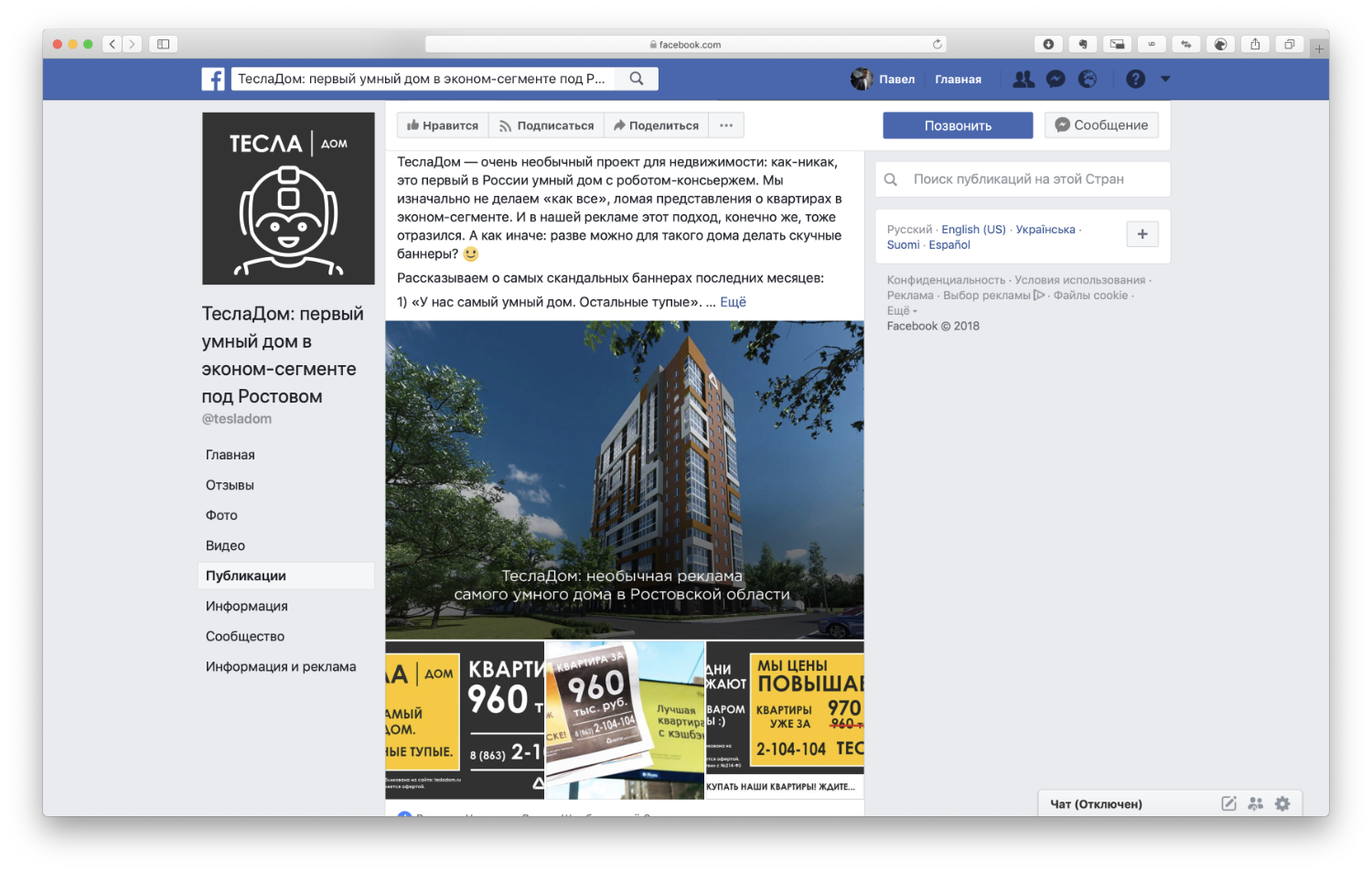Show all tabs overview icon

1290,44
